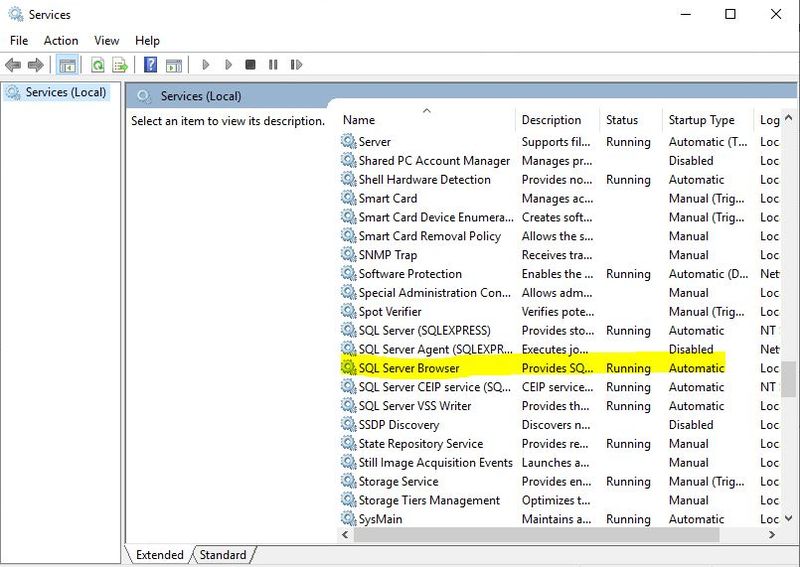Click Disabled startup type of SSDP Discovery
The image size is (800, 567).
[691, 425]
